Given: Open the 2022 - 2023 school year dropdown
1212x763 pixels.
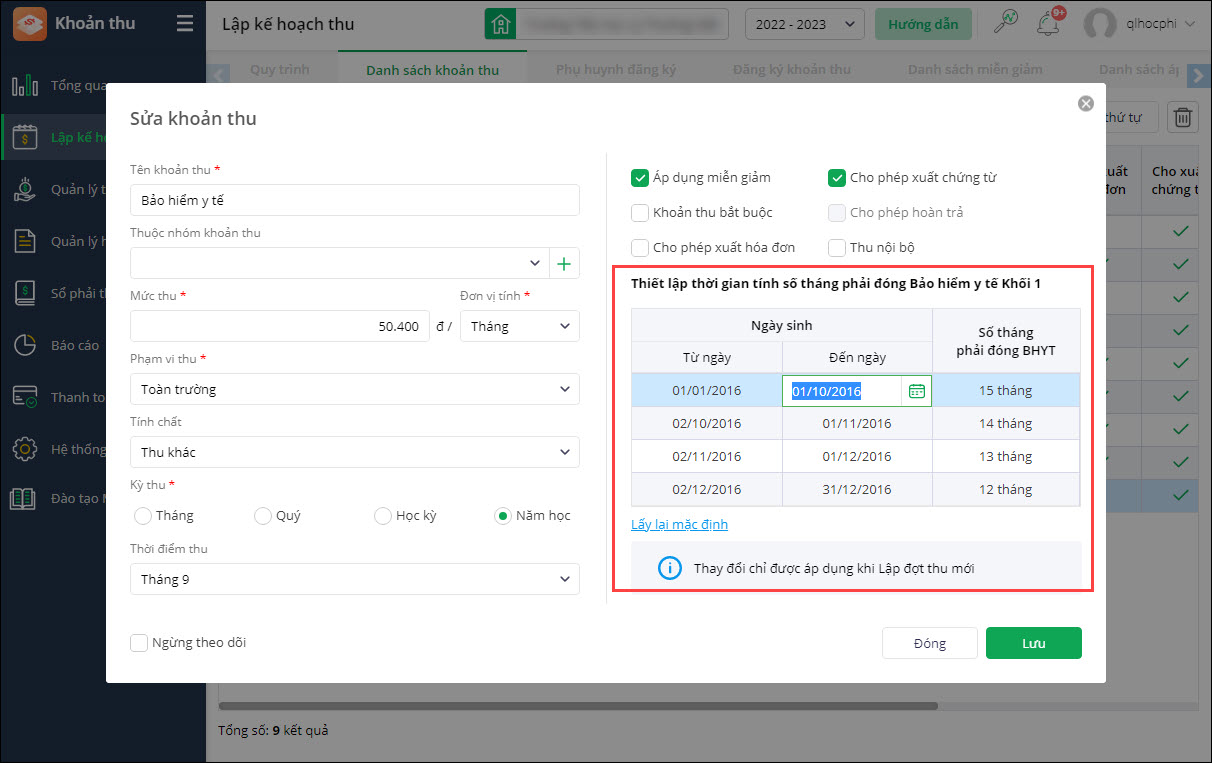Looking at the screenshot, I should 804,24.
